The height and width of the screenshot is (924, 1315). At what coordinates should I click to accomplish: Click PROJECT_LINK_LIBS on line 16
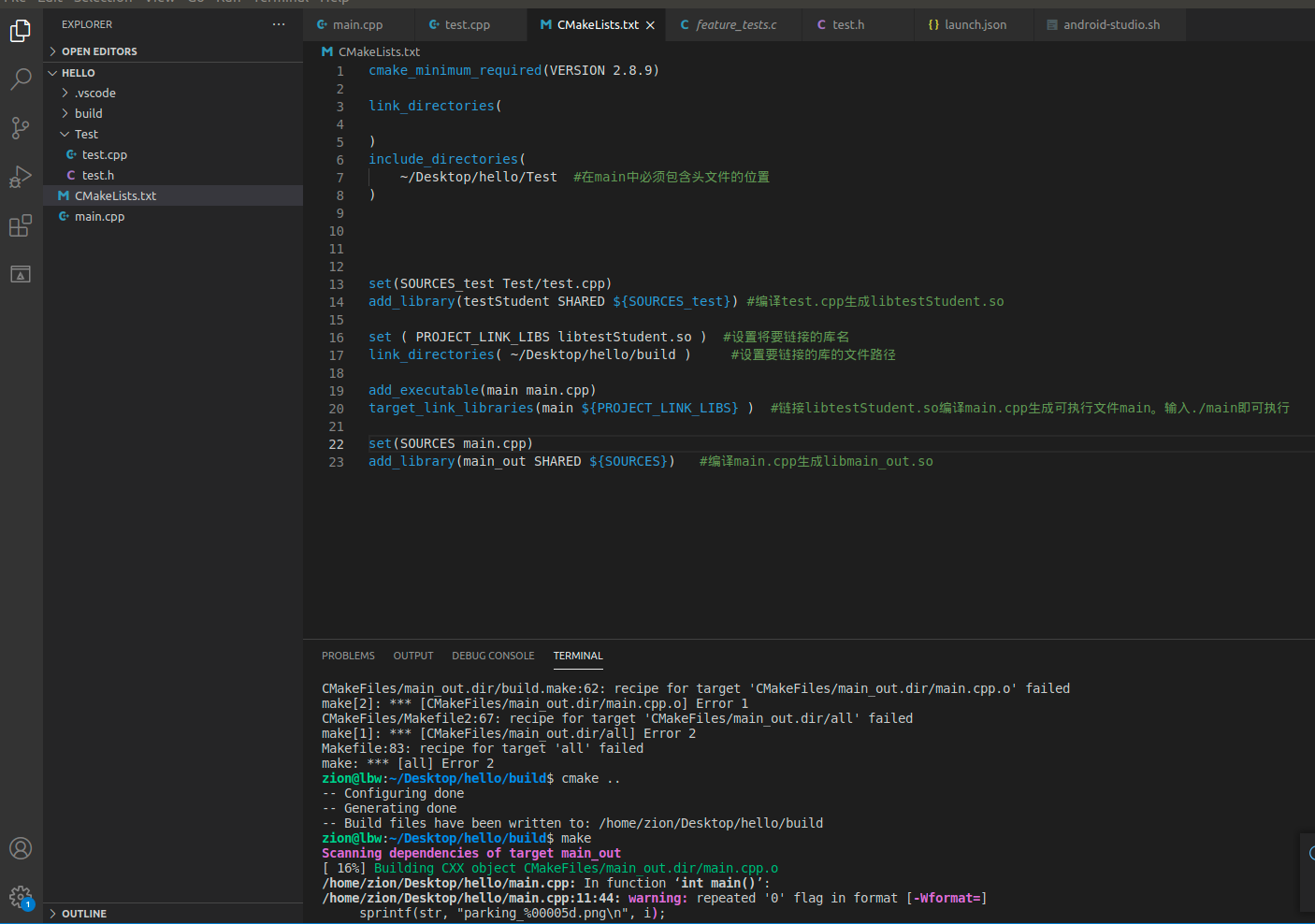(483, 337)
